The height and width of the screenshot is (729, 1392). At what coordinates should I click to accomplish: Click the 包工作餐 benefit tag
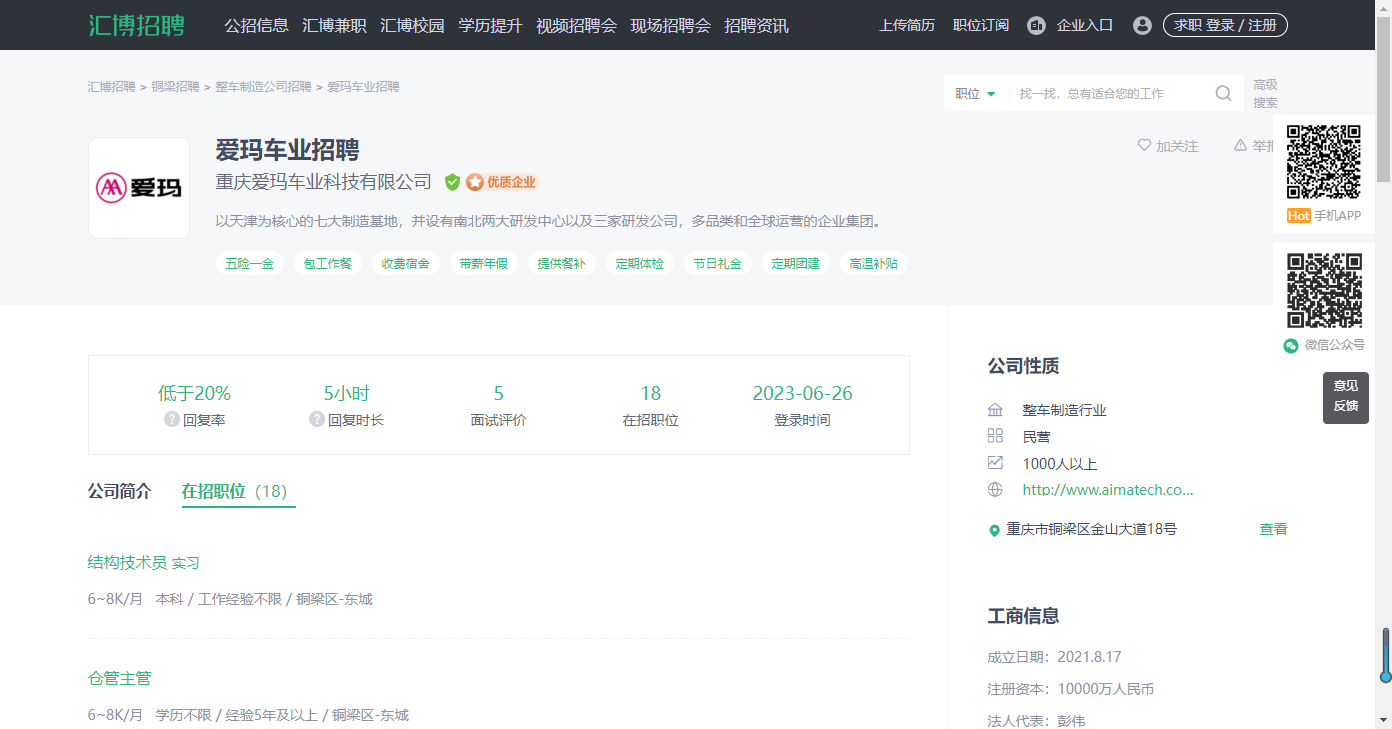328,264
